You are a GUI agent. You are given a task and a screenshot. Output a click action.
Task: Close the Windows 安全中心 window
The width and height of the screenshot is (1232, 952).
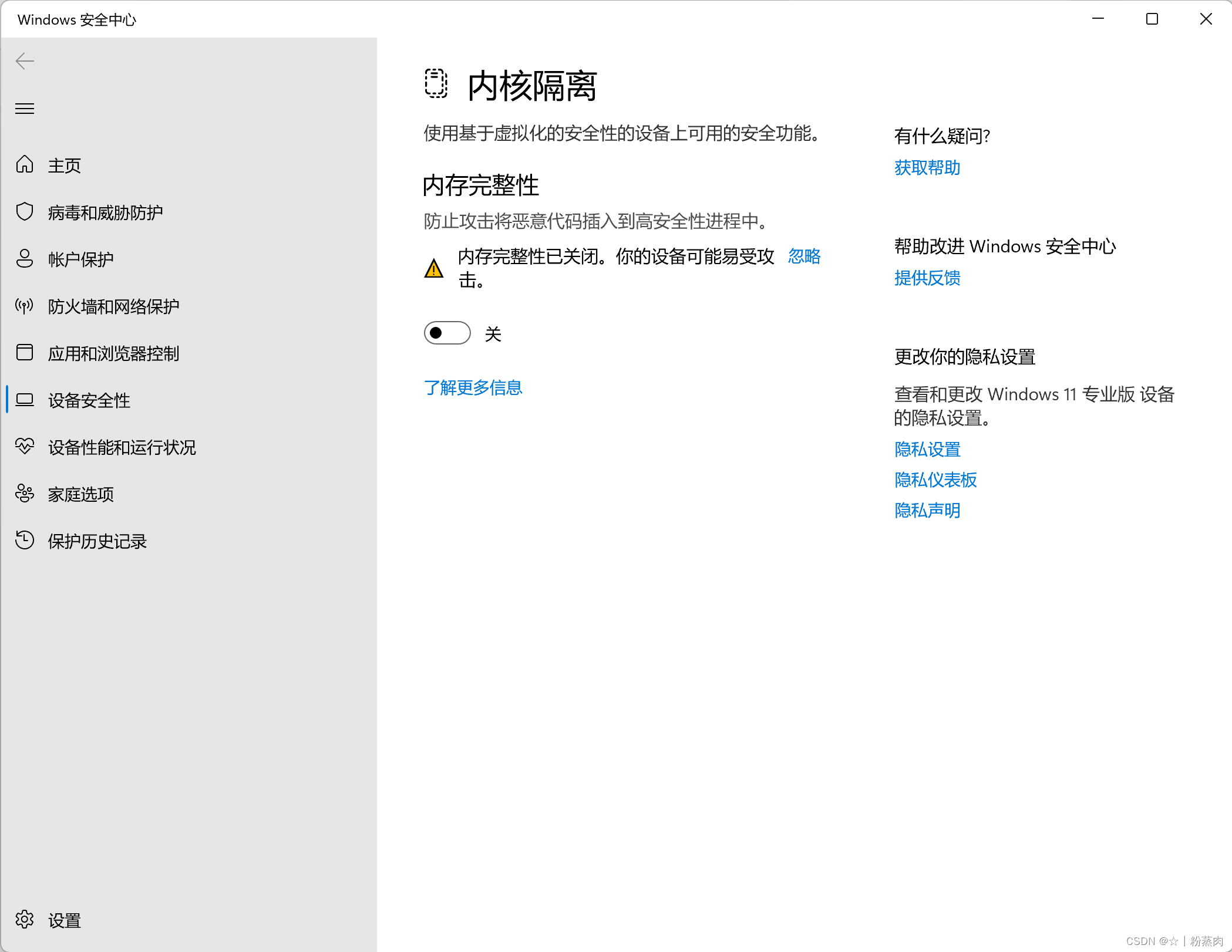click(x=1206, y=19)
